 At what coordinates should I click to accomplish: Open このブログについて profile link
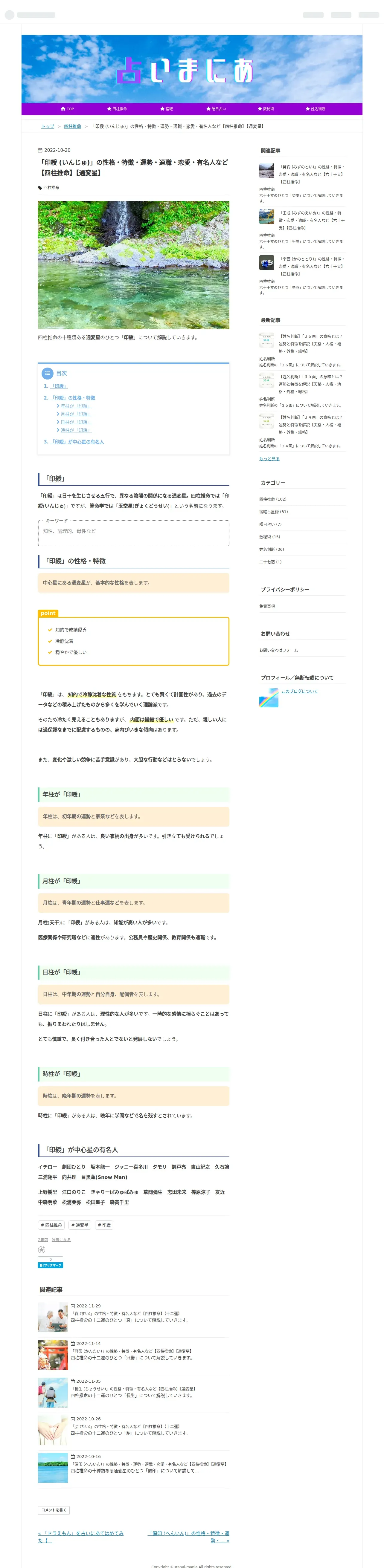299,692
